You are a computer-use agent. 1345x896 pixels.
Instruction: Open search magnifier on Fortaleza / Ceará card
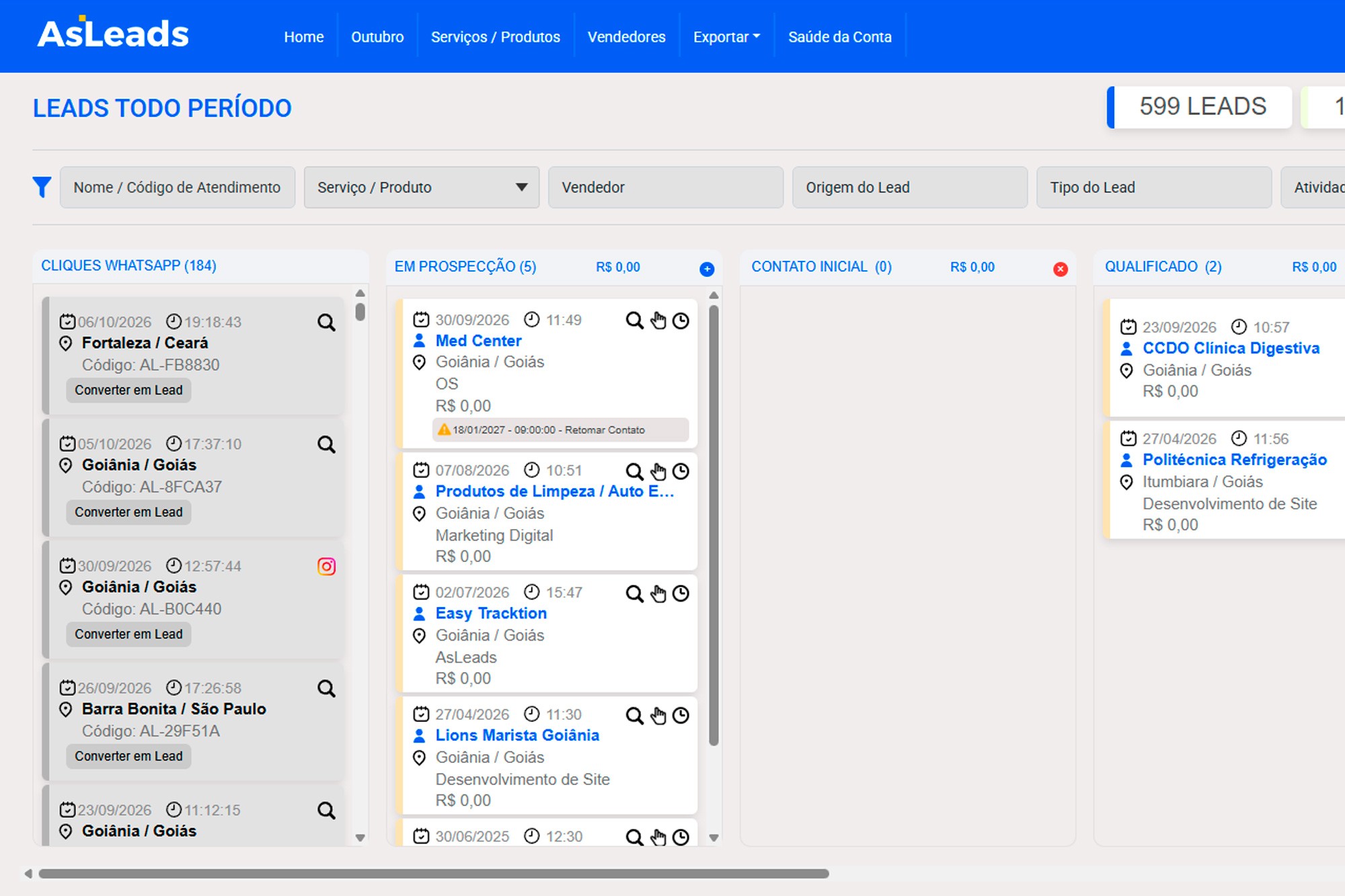coord(326,323)
